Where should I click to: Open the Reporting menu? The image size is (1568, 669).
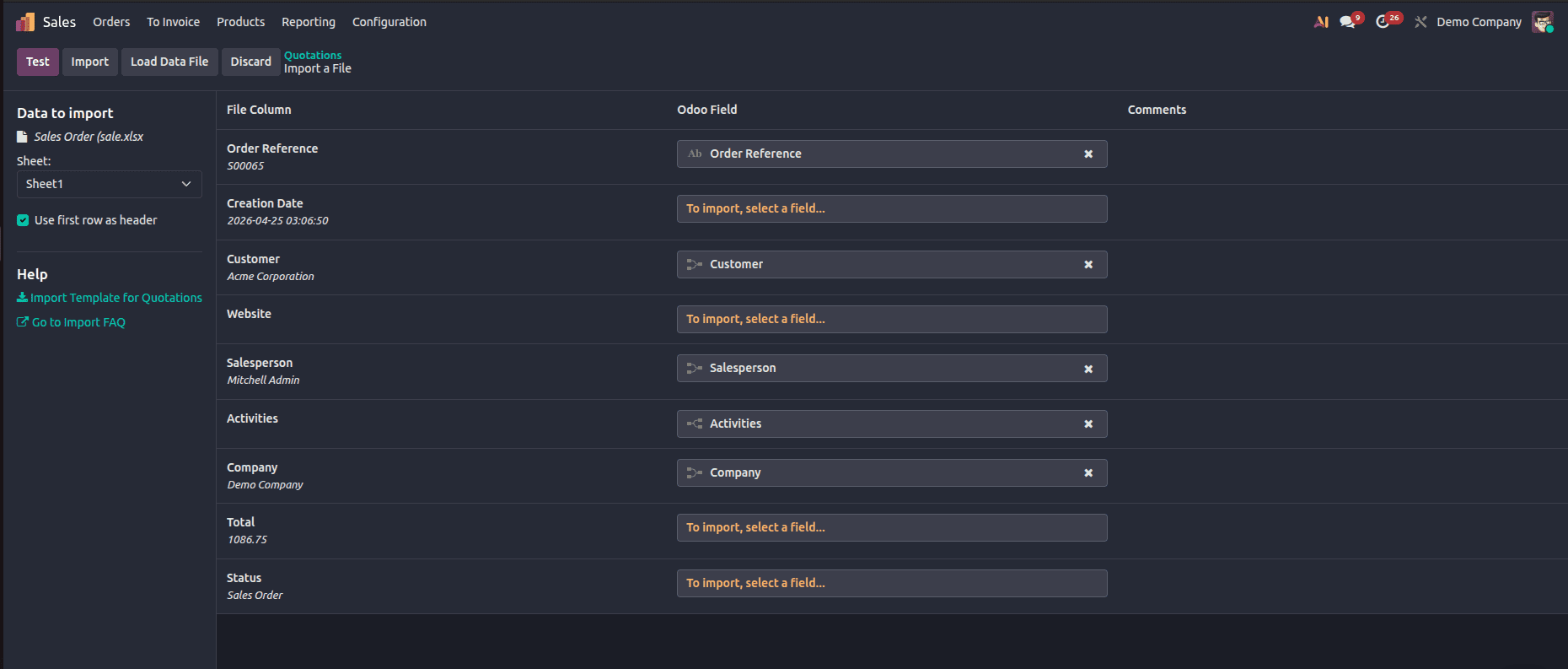pos(309,22)
